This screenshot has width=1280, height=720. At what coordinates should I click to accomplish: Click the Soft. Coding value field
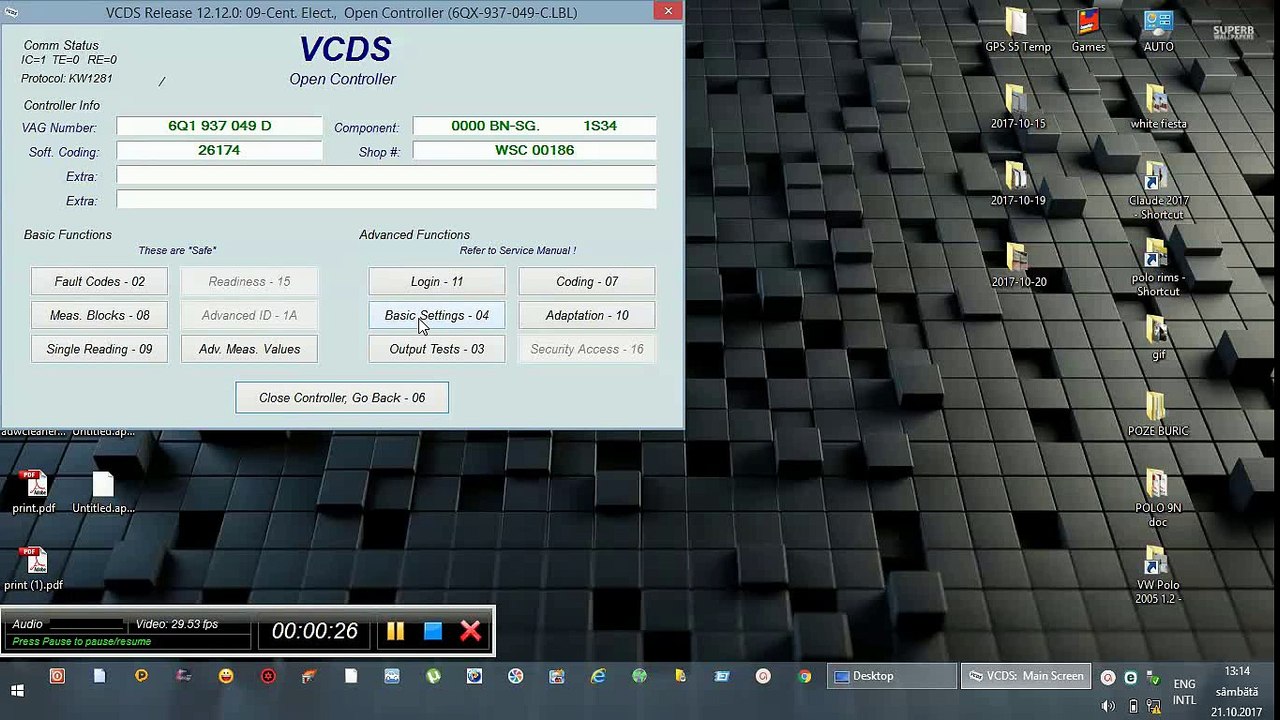pos(219,150)
